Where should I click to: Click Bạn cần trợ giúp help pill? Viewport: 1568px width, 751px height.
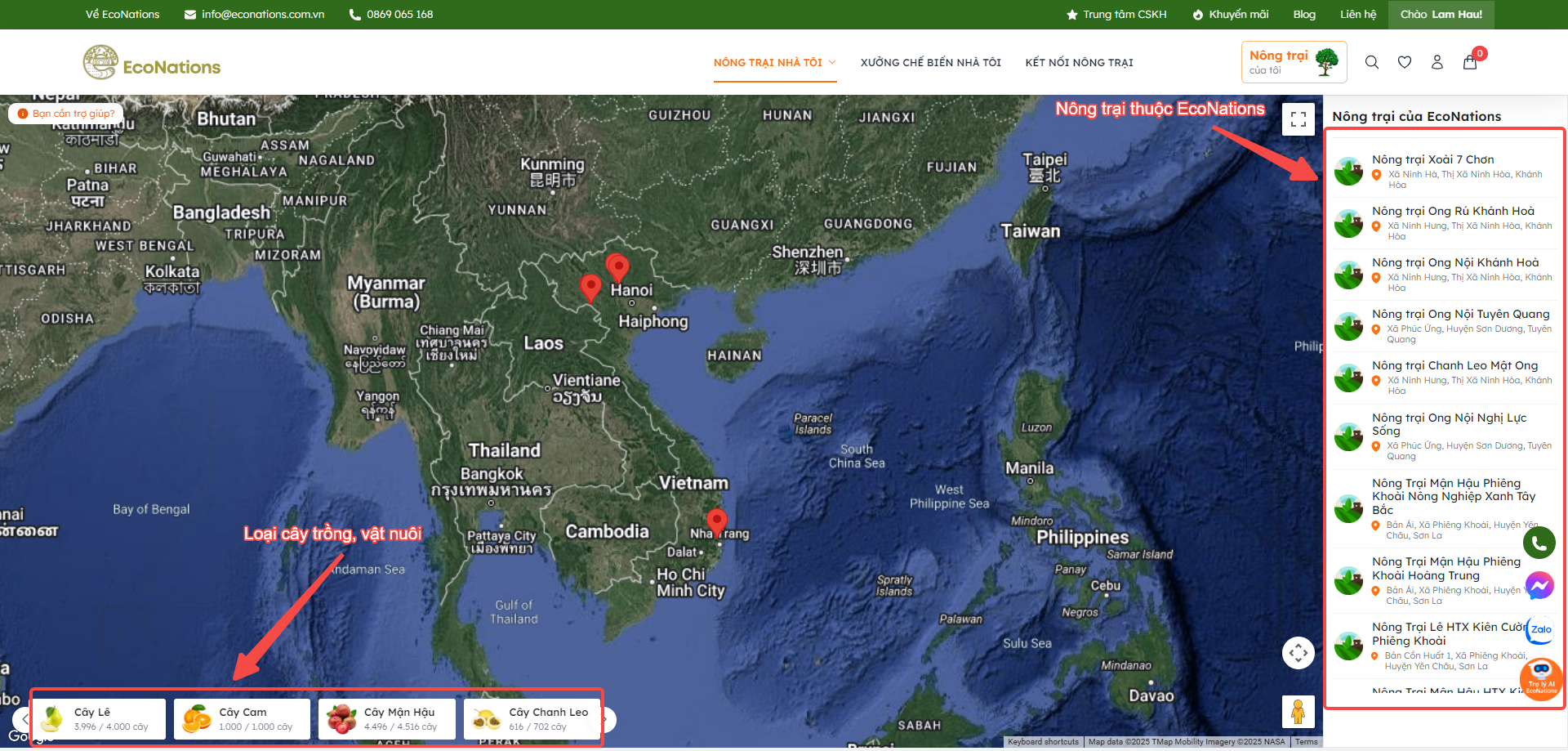(66, 114)
